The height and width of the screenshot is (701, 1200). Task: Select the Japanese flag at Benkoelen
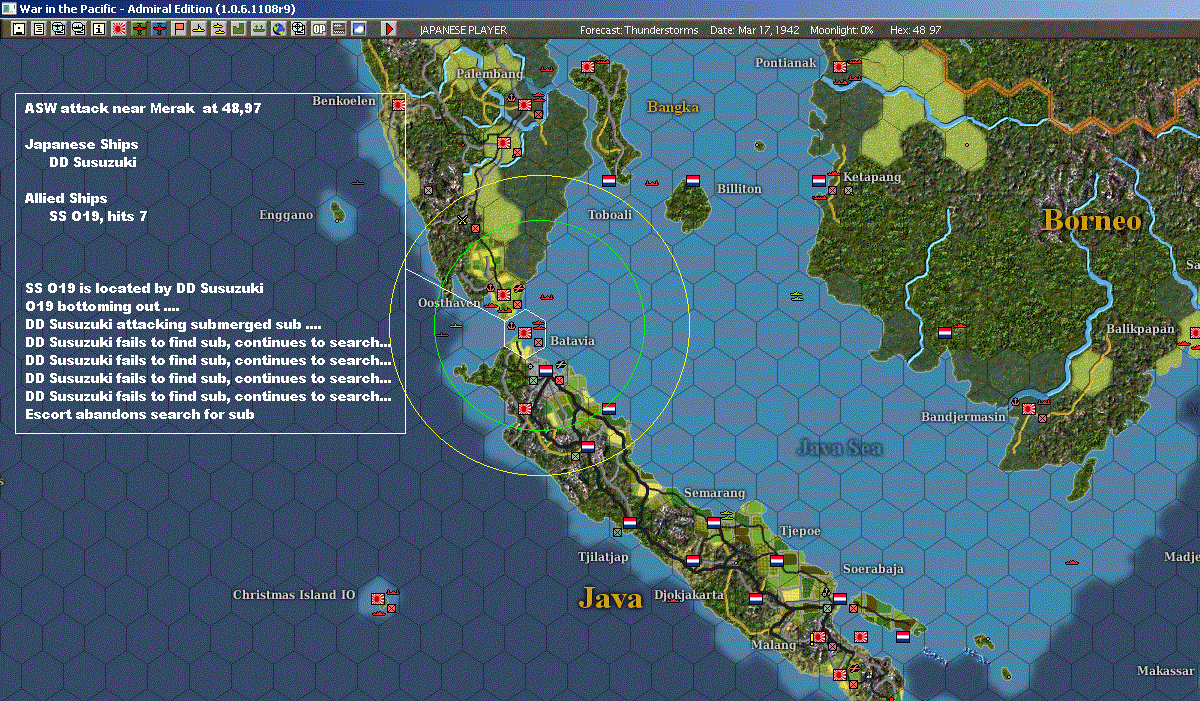[399, 104]
